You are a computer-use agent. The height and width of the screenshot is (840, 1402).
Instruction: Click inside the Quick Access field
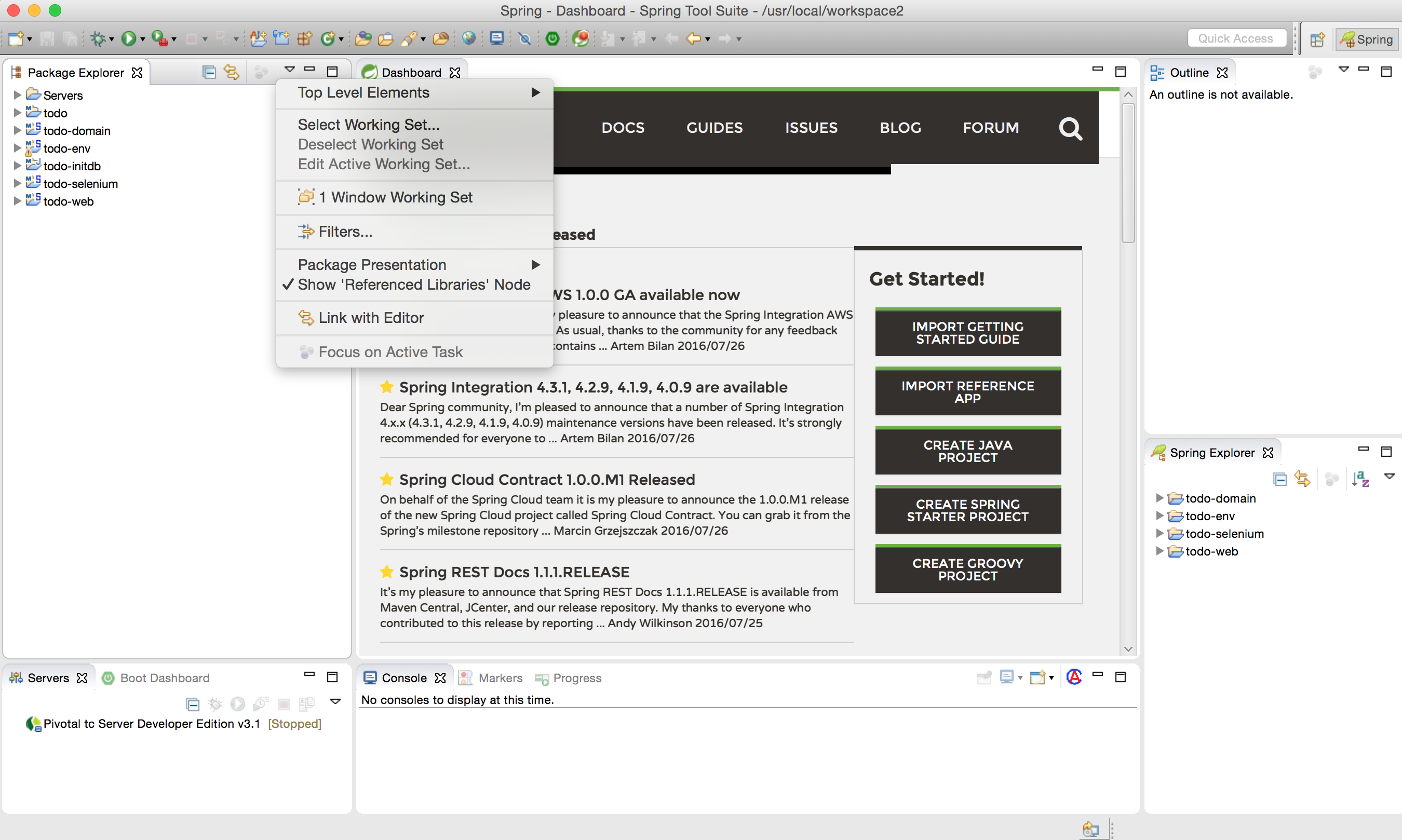pos(1236,38)
